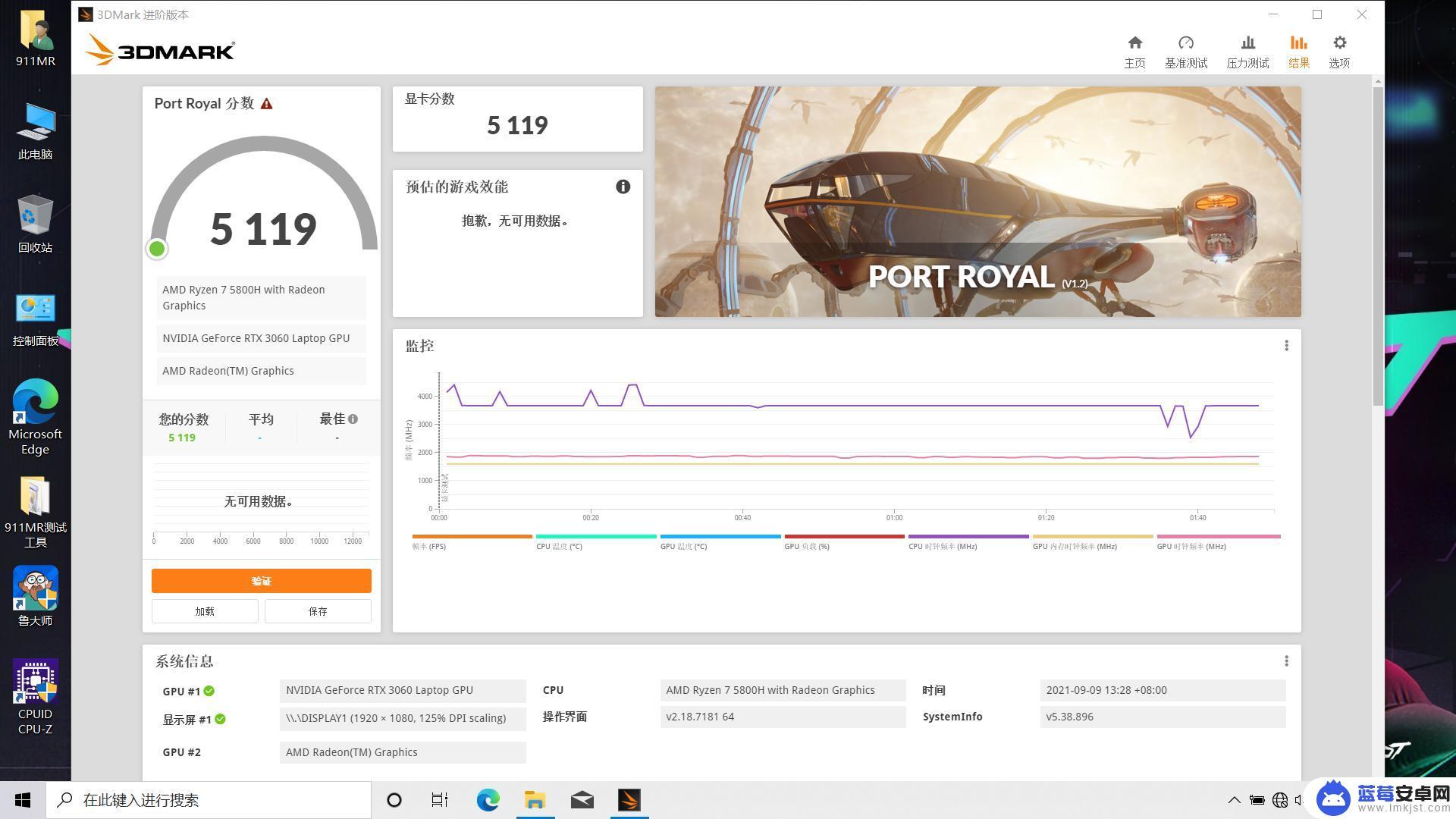This screenshot has height=819, width=1456.
Task: Click the info icon for estimated game performance
Action: [623, 187]
